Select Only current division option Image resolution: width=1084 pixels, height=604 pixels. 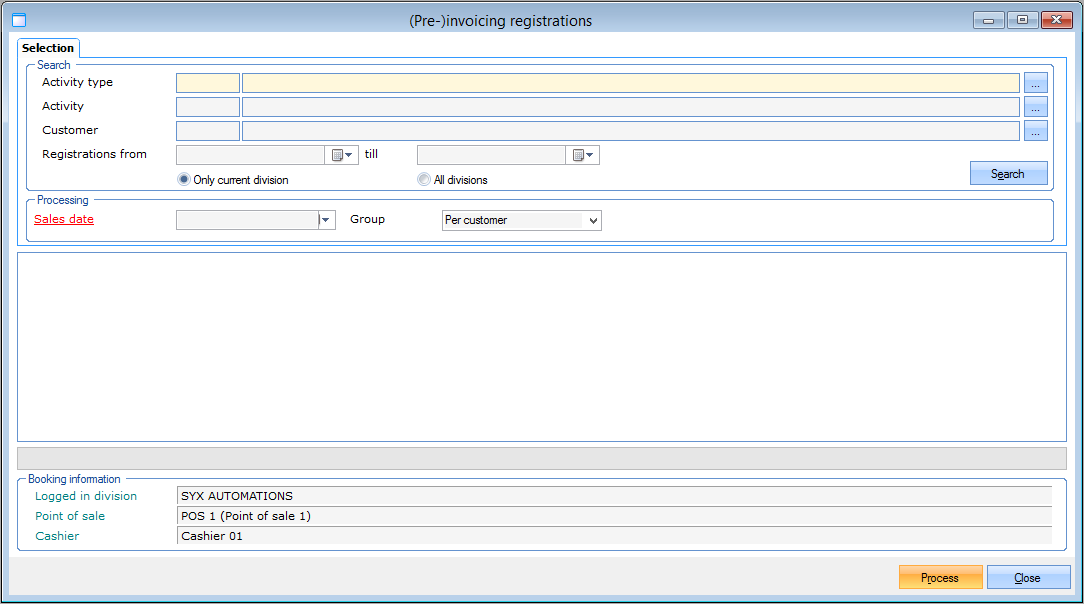click(183, 180)
